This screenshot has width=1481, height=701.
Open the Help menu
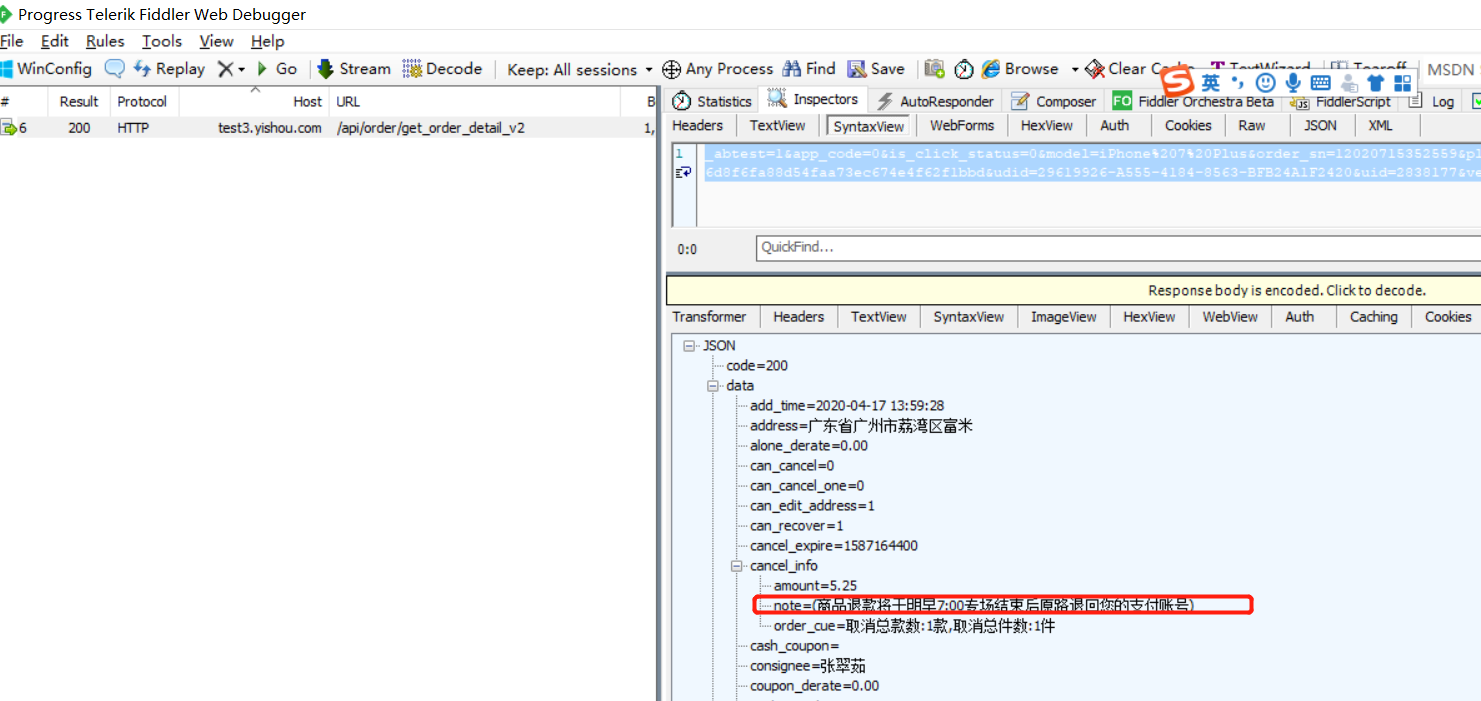click(x=268, y=41)
